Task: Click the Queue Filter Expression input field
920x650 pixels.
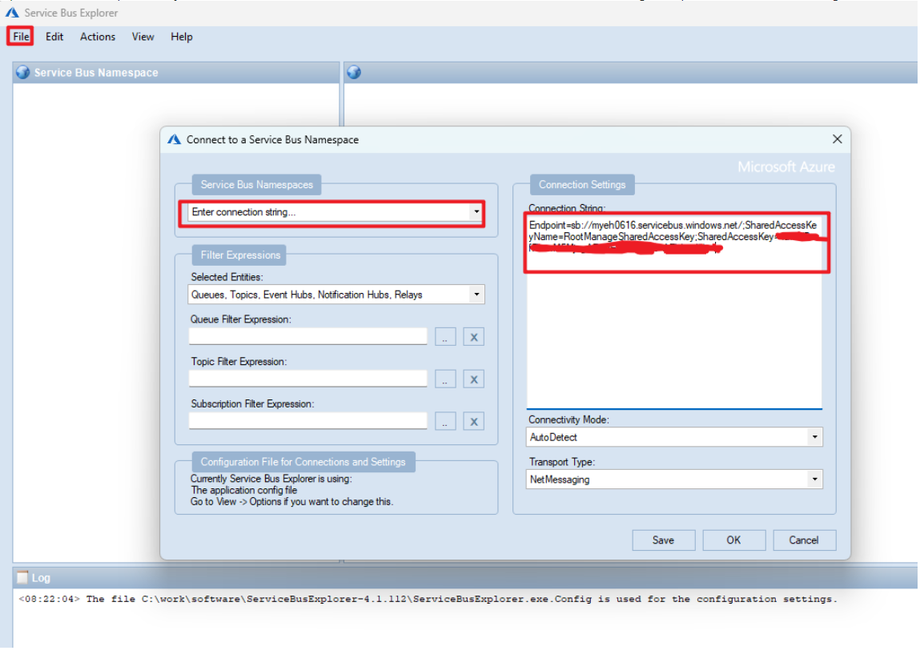Action: (x=308, y=336)
